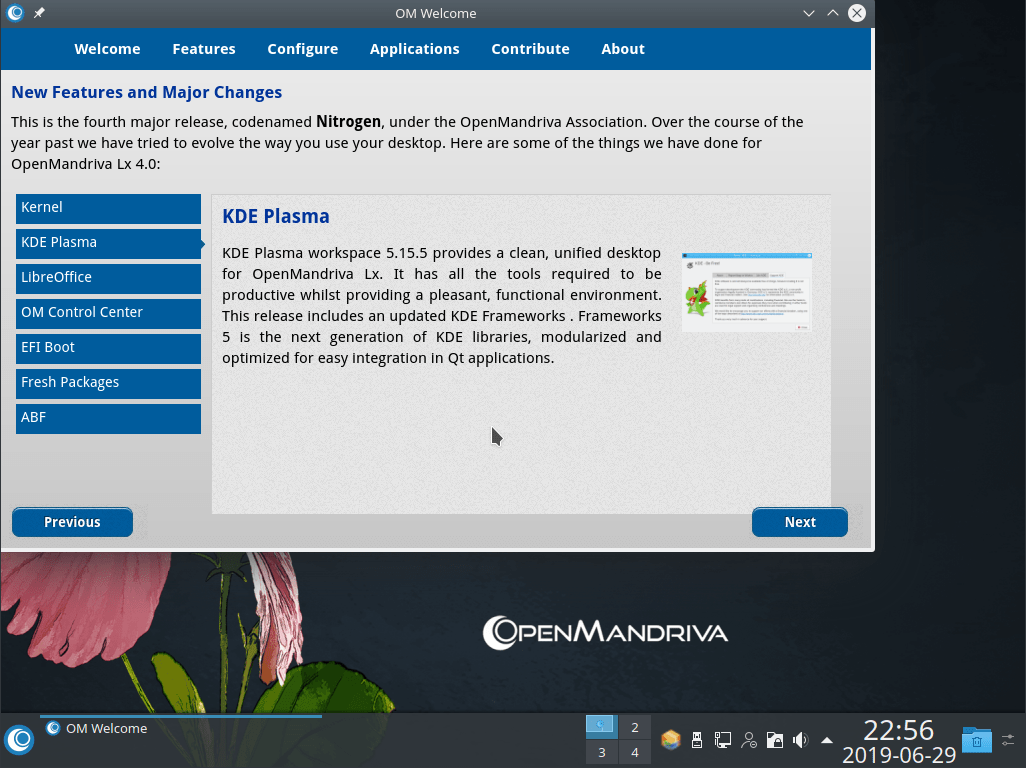The image size is (1026, 768).
Task: Select EFI Boot in the feature list
Action: pyautogui.click(x=108, y=348)
